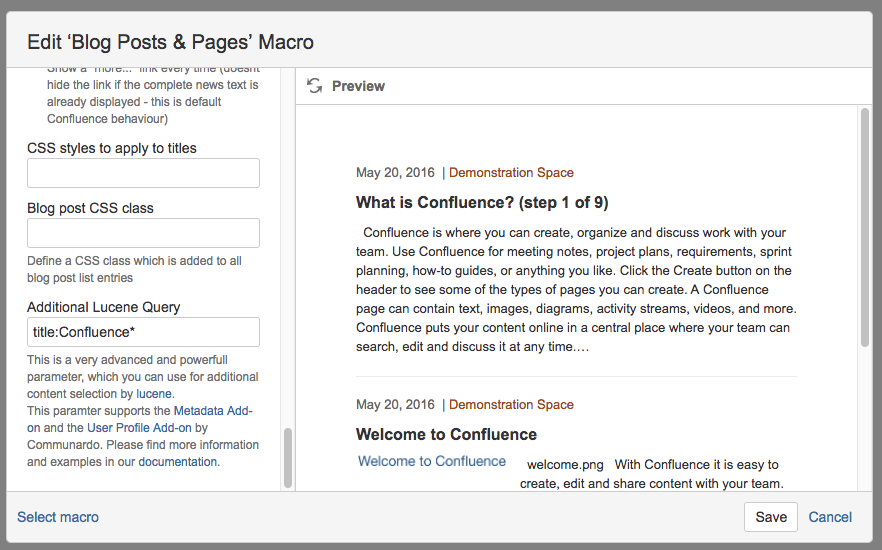Follow the Metadata Add-on link

click(213, 411)
